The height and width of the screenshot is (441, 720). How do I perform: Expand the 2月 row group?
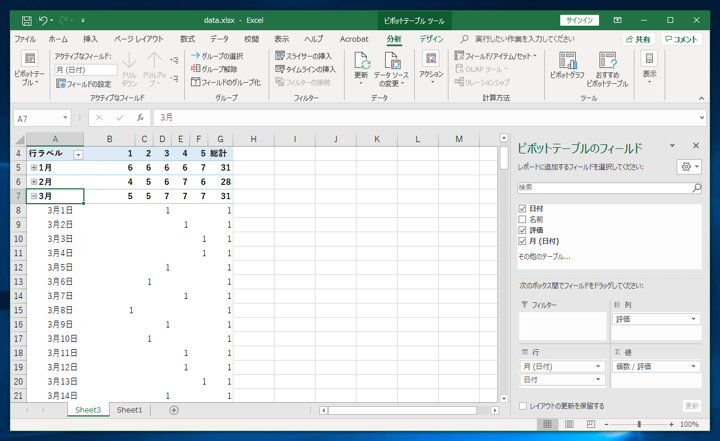click(x=34, y=182)
